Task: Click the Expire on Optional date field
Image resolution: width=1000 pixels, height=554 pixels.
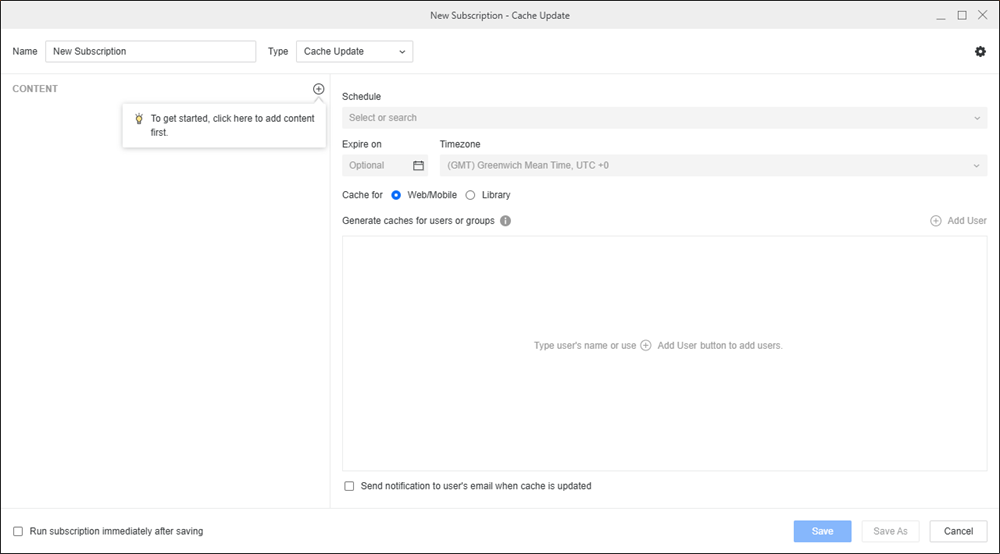Action: click(376, 166)
